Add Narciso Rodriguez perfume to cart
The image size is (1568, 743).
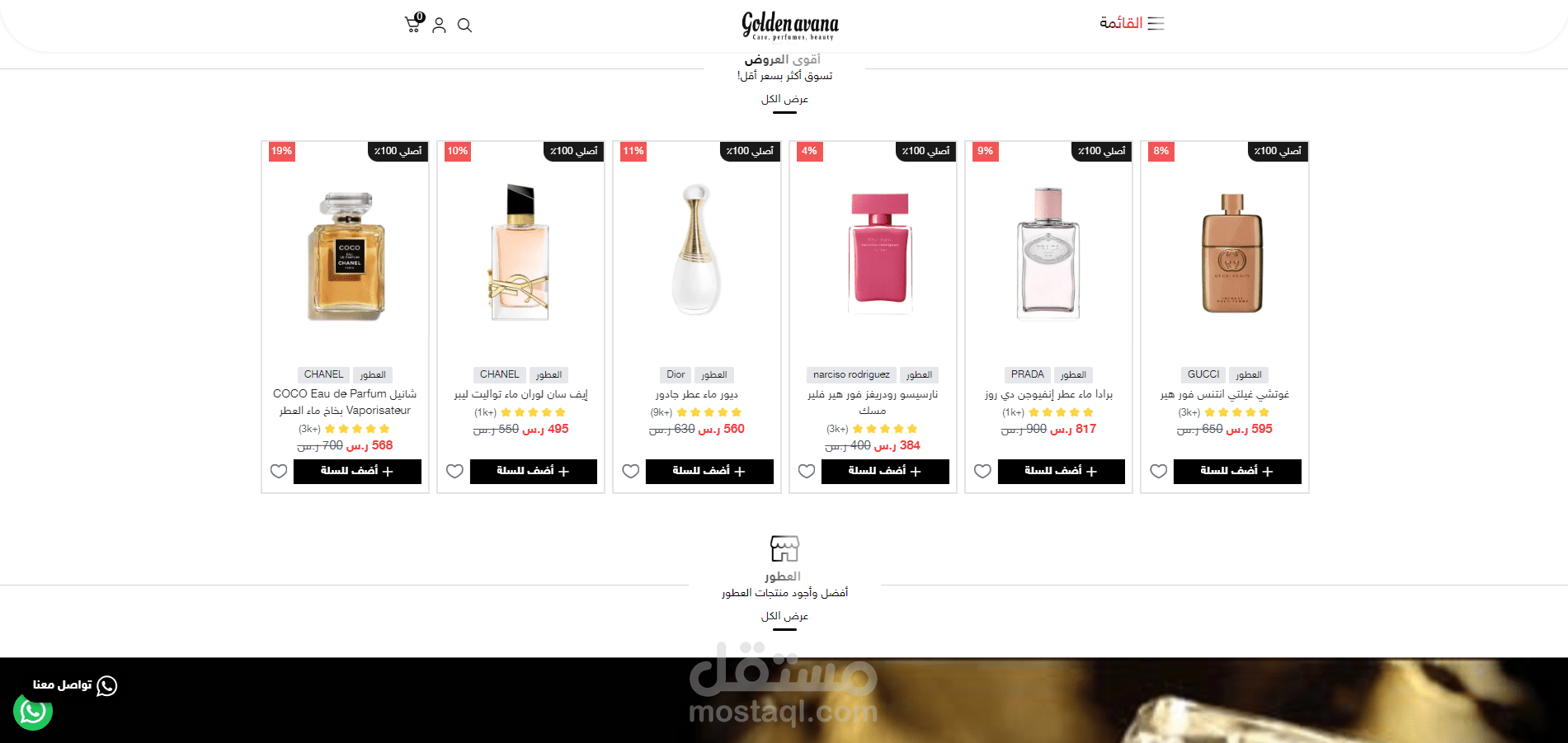[885, 471]
